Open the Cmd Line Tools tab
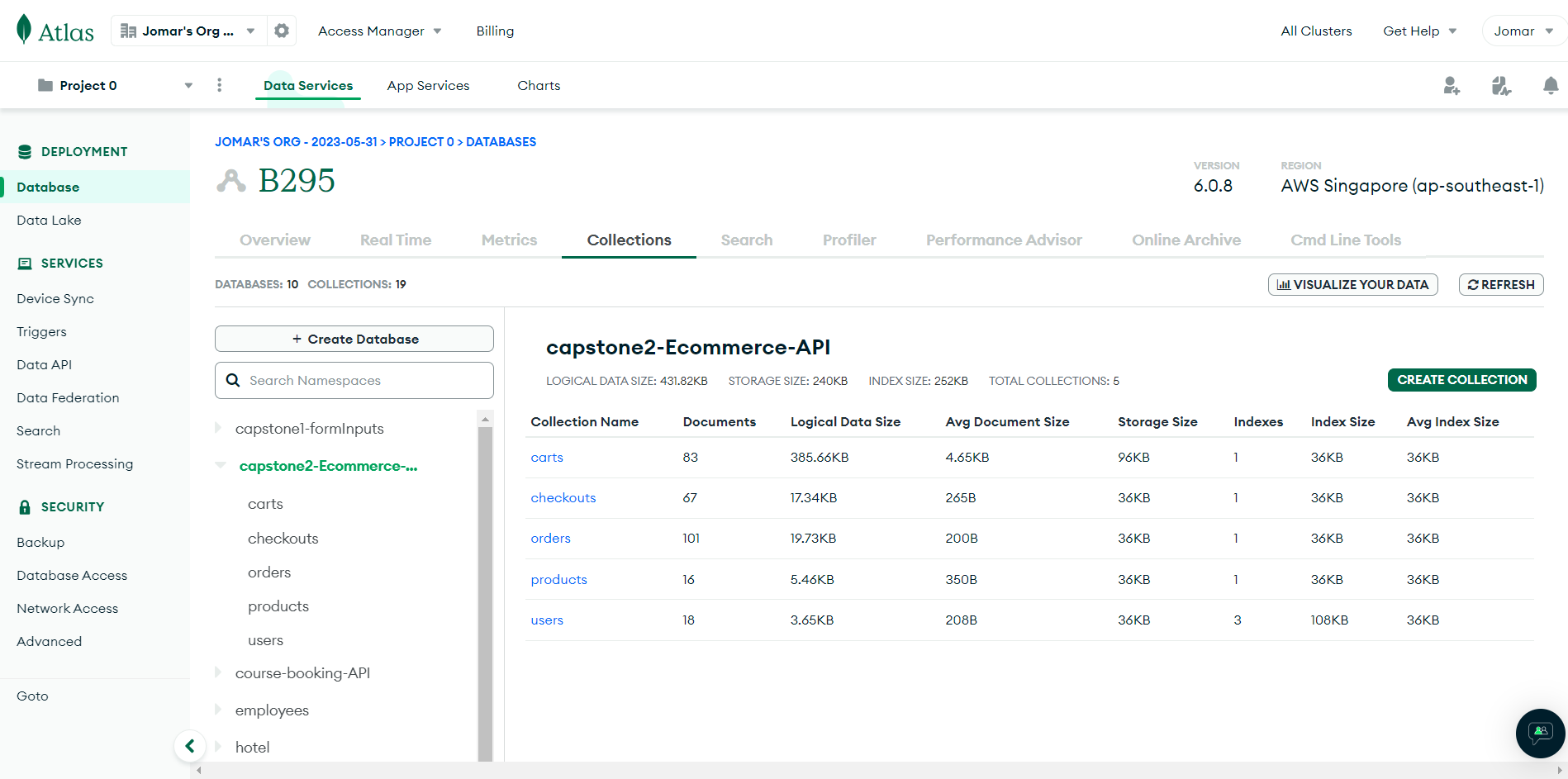 pos(1346,240)
